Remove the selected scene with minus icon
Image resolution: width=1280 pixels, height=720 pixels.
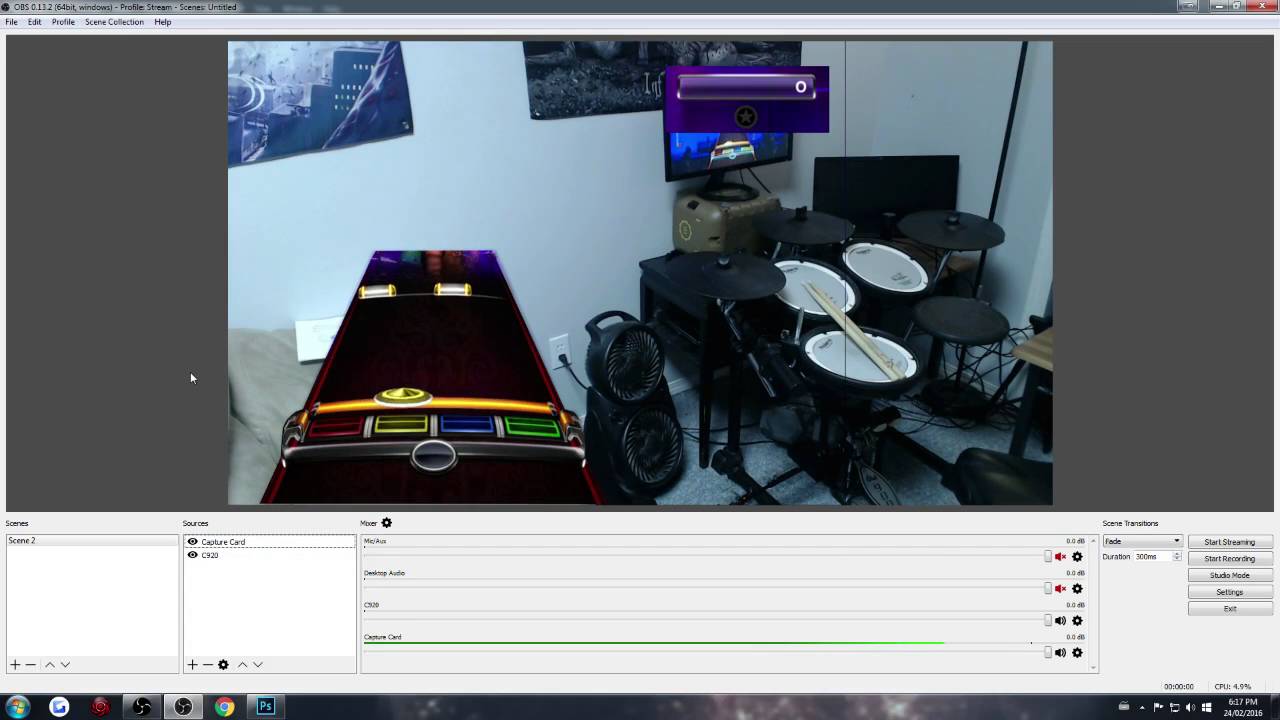[x=31, y=665]
